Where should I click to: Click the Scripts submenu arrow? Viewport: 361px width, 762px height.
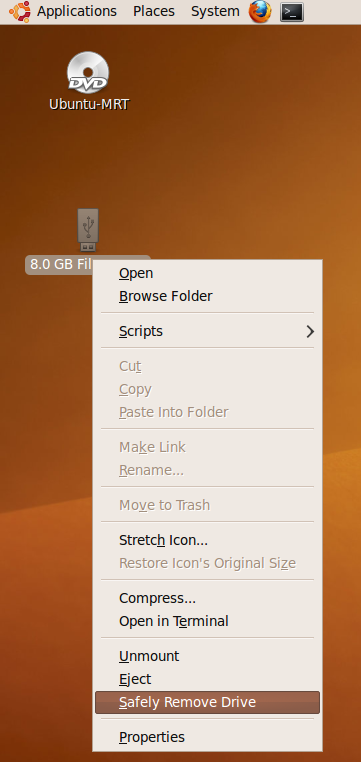[310, 331]
